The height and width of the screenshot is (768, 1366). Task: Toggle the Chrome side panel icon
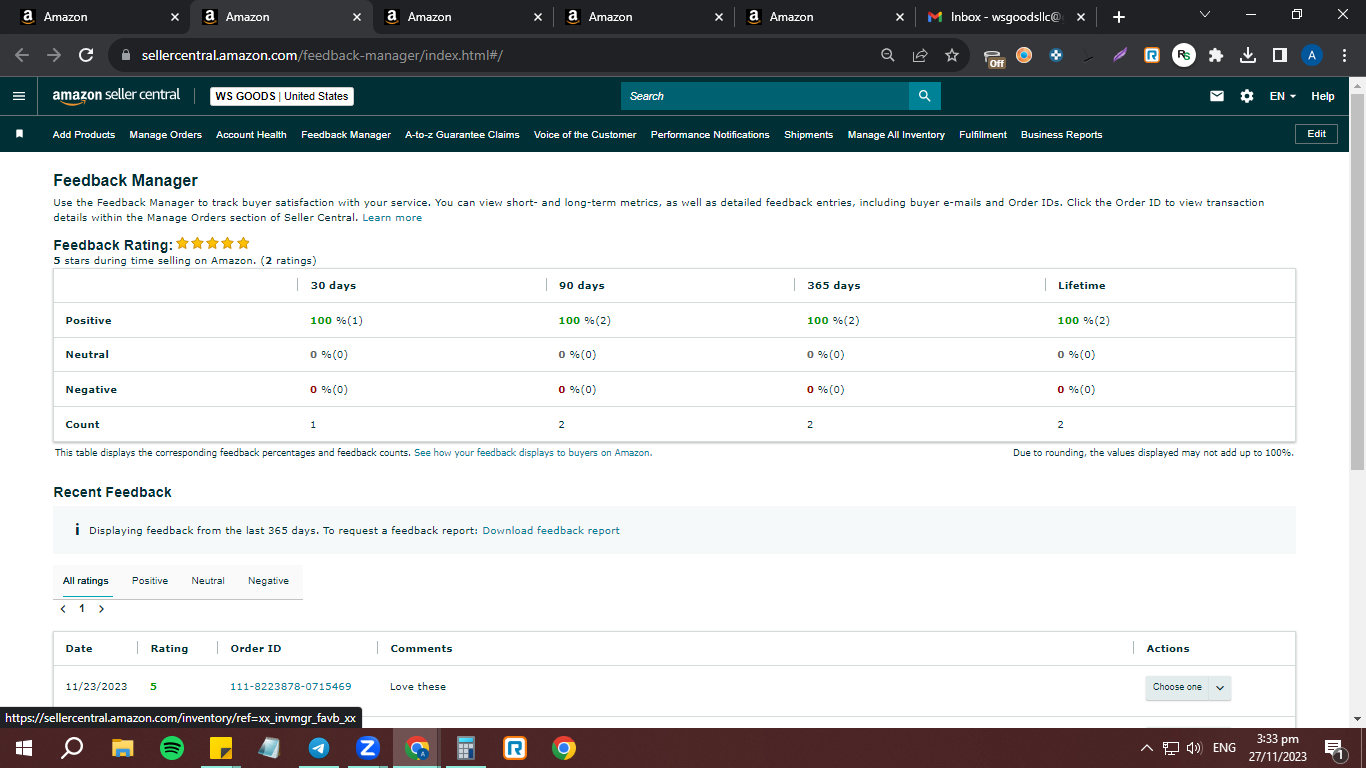pos(1280,56)
